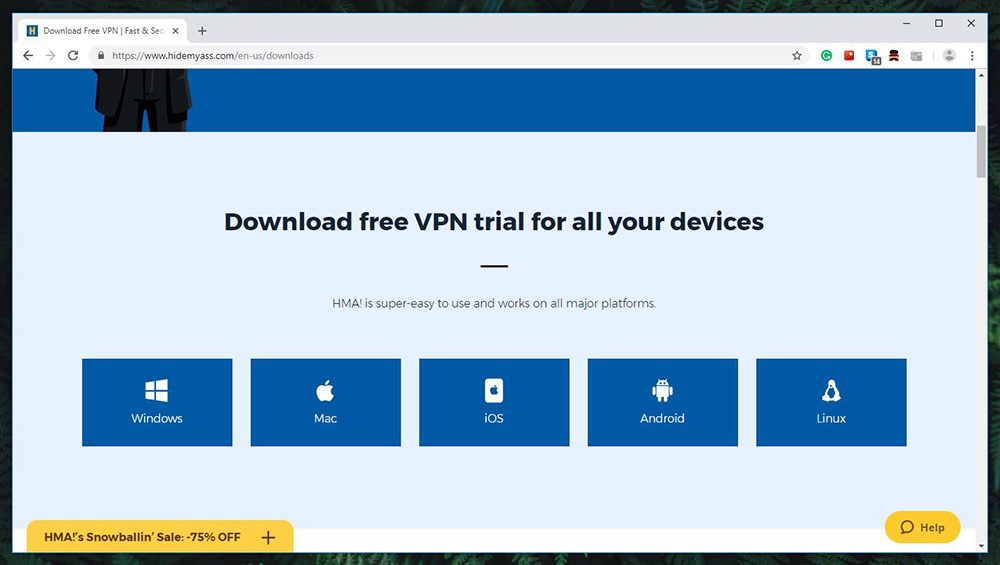Screen dimensions: 1000x565
Task: Minimize the Chrome window
Action: coord(906,24)
